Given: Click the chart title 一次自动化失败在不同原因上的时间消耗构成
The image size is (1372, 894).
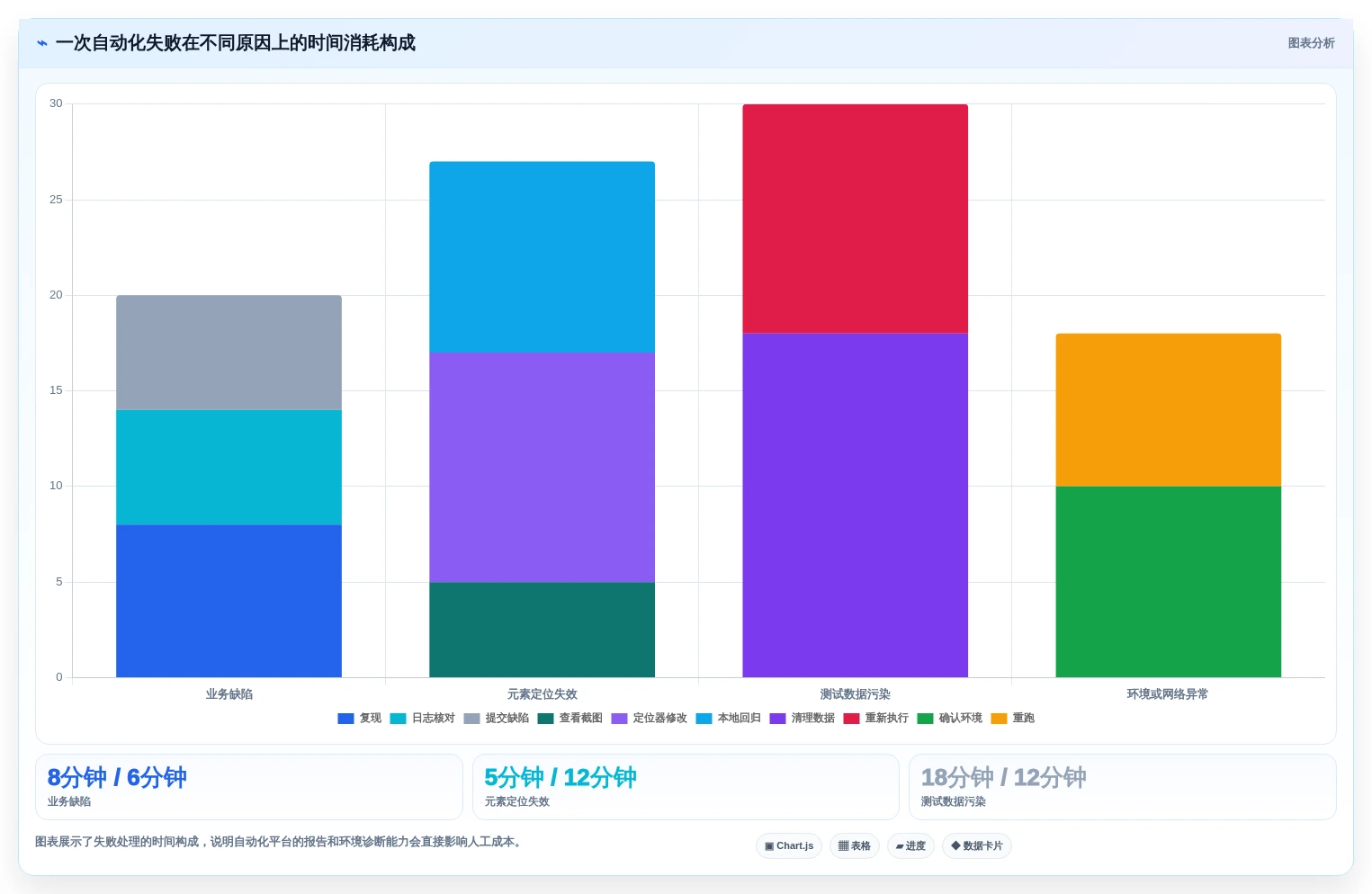Looking at the screenshot, I should 236,43.
